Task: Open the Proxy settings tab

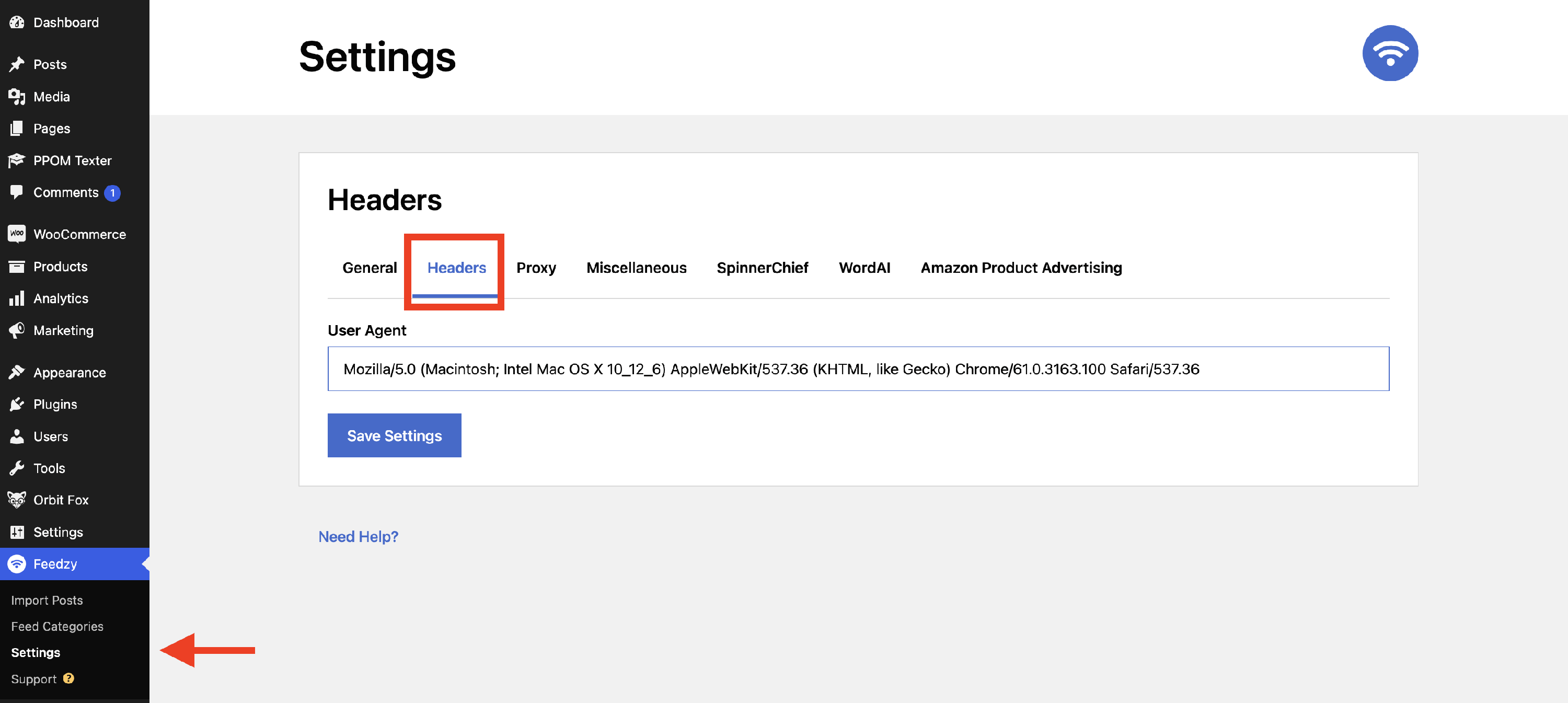Action: (536, 268)
